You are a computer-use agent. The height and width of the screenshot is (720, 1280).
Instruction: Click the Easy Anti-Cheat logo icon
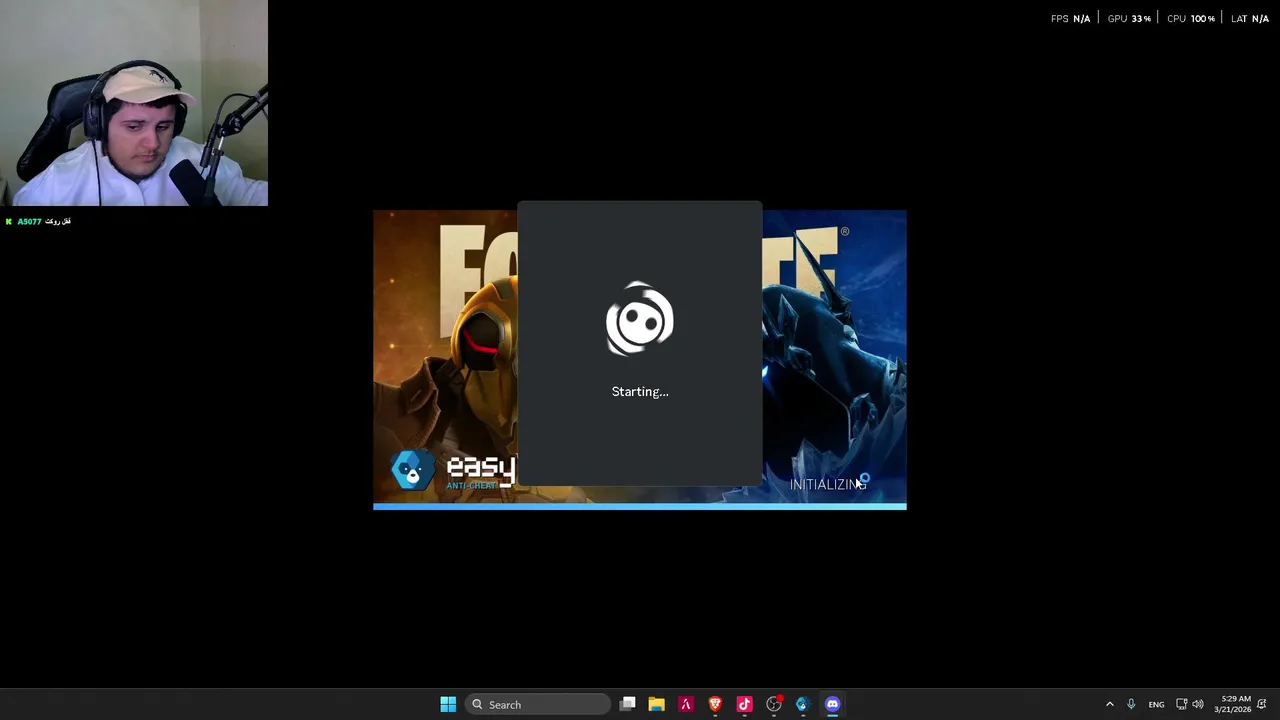[x=412, y=470]
